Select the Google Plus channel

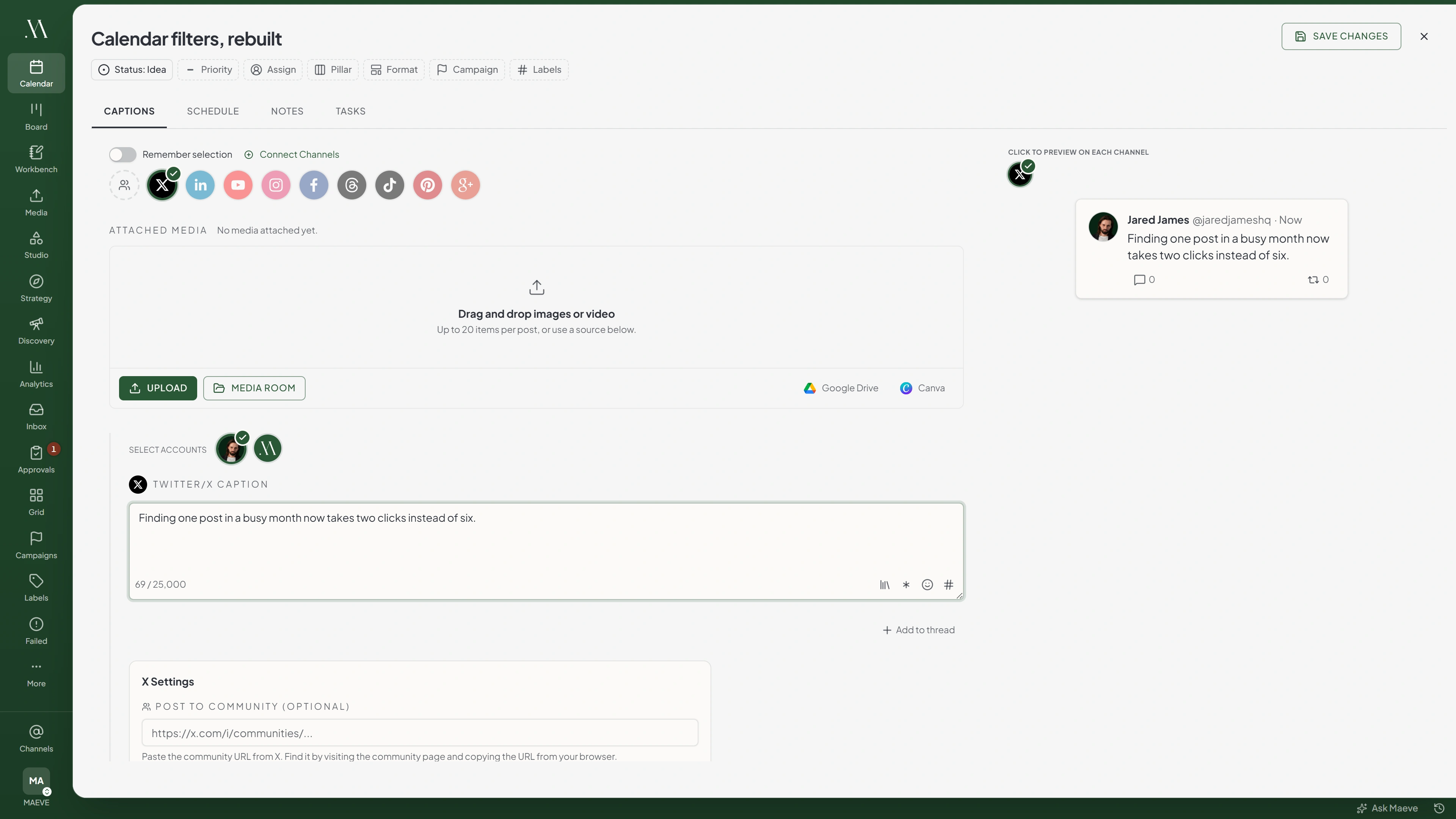point(465,185)
